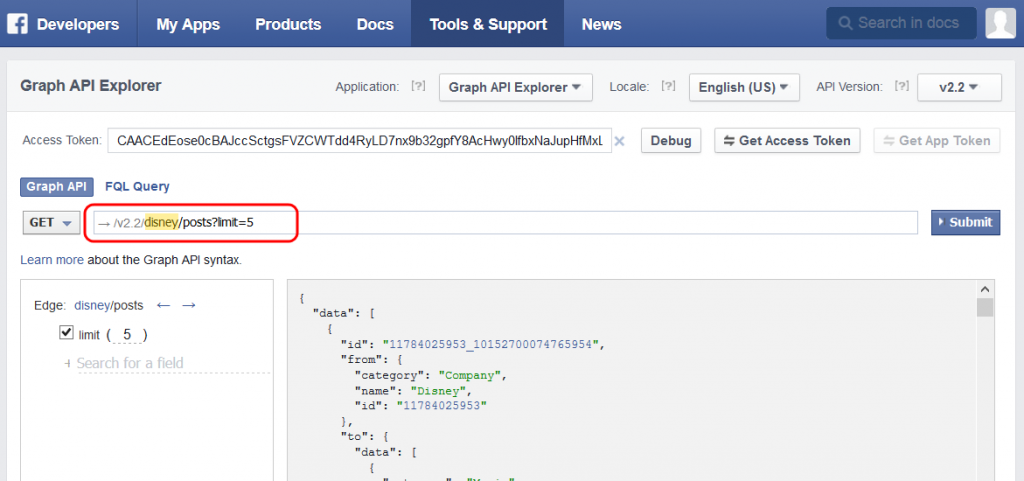Switch to the FQL Query tab

[137, 187]
